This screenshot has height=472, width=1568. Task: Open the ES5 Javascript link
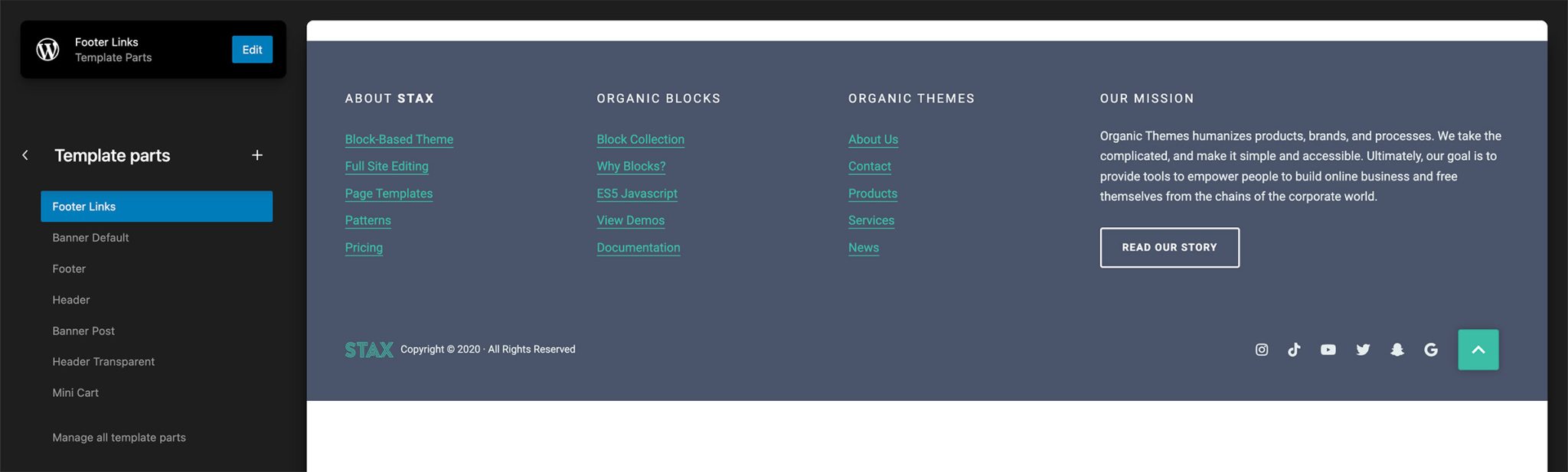tap(637, 194)
